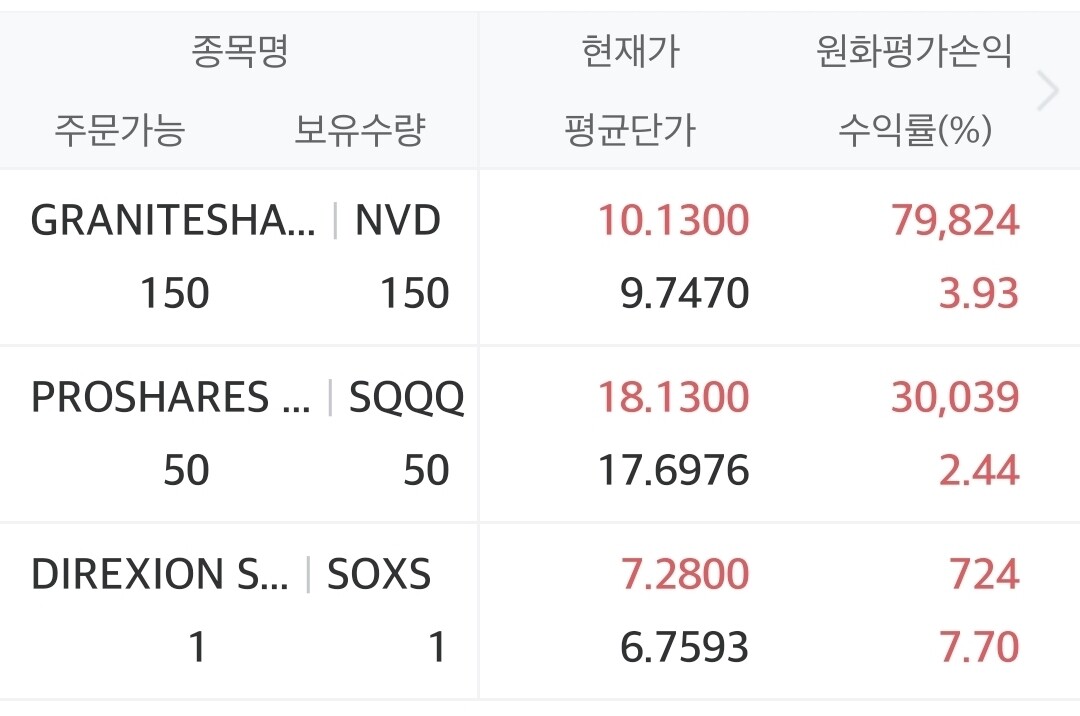The height and width of the screenshot is (716, 1080).
Task: Open the GRANITESHA... stock row
Action: [x=540, y=257]
